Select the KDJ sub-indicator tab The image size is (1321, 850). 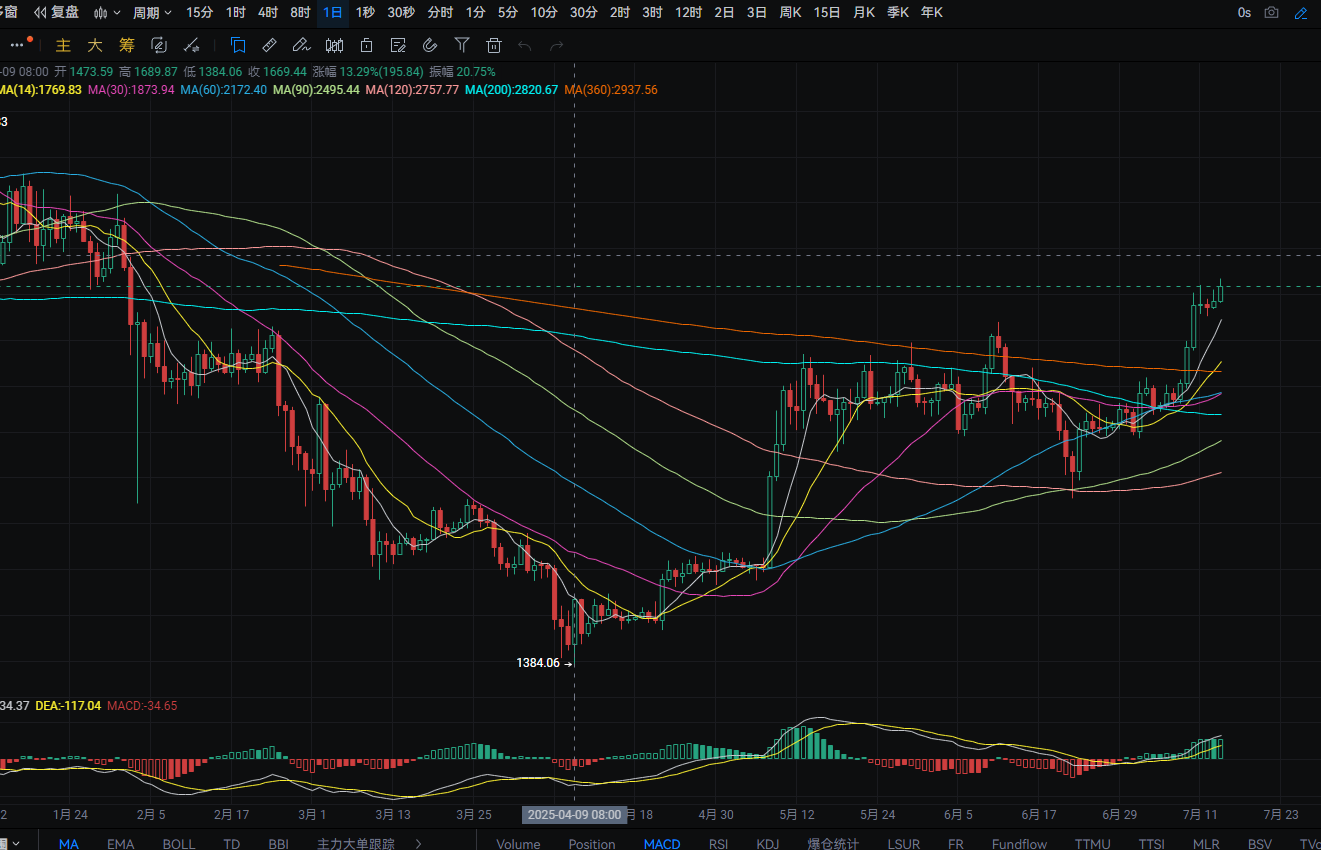768,844
